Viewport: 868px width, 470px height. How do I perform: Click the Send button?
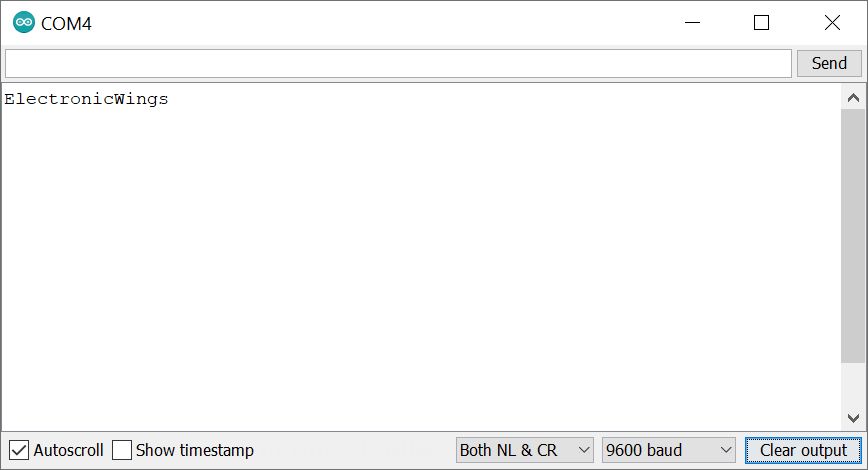coord(829,63)
